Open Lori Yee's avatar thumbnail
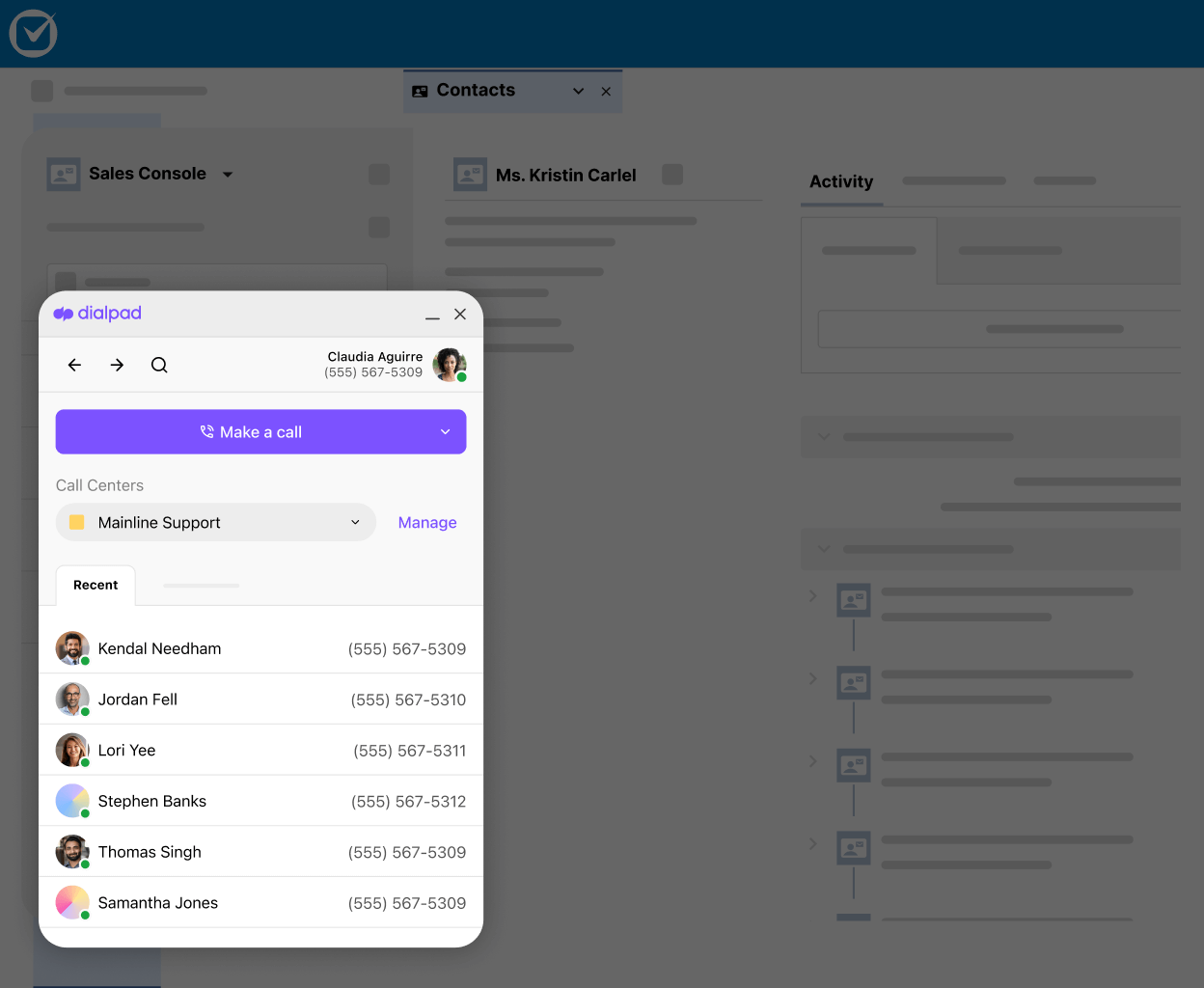This screenshot has height=988, width=1204. [x=72, y=750]
